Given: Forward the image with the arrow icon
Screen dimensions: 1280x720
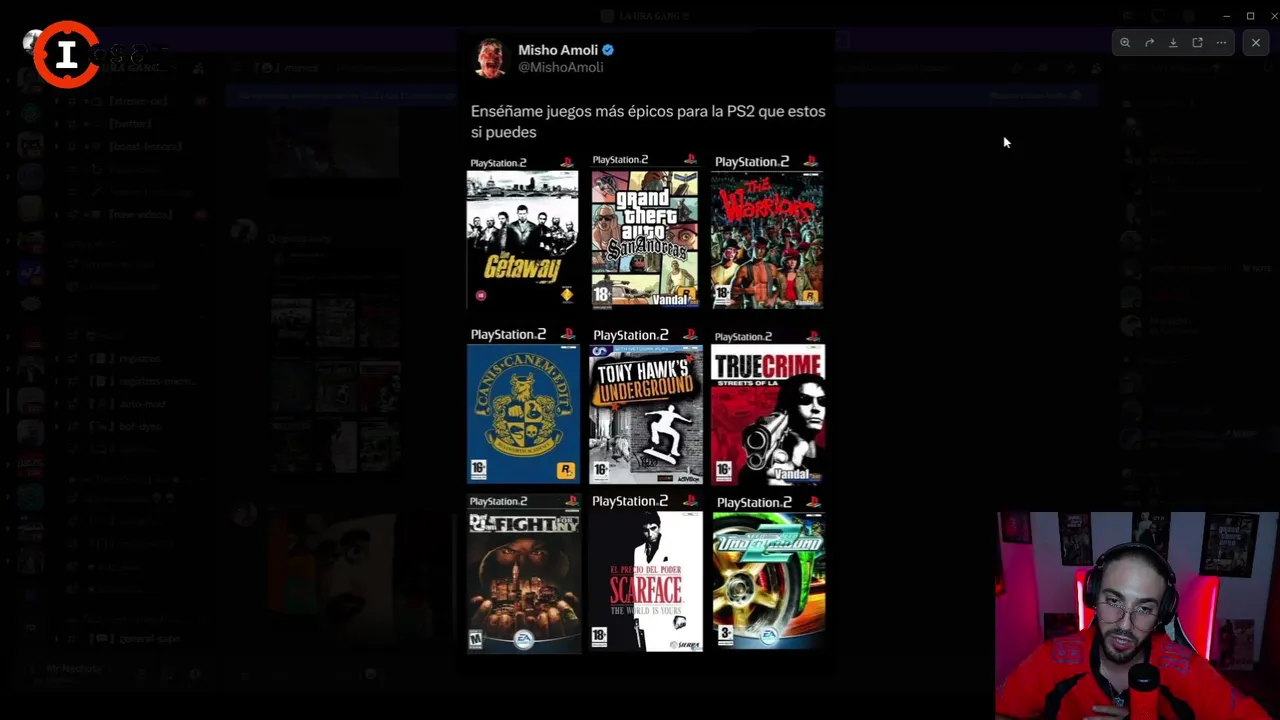Looking at the screenshot, I should click(x=1149, y=43).
